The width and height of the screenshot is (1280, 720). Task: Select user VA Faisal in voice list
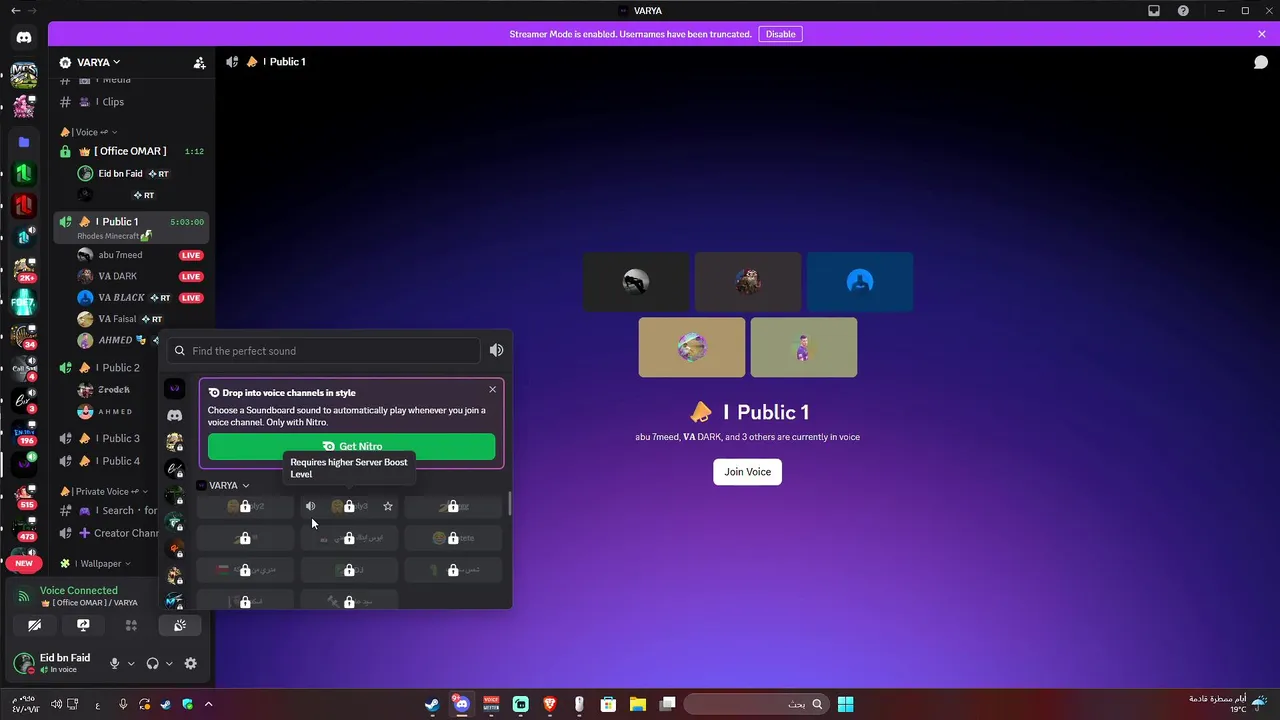pos(117,319)
